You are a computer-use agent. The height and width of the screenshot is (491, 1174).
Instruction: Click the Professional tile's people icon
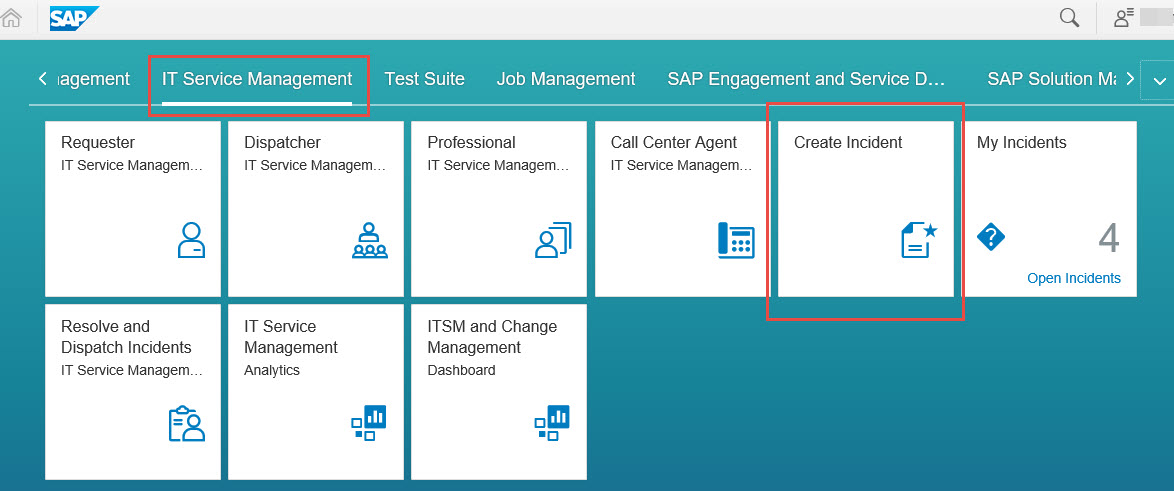pyautogui.click(x=553, y=240)
